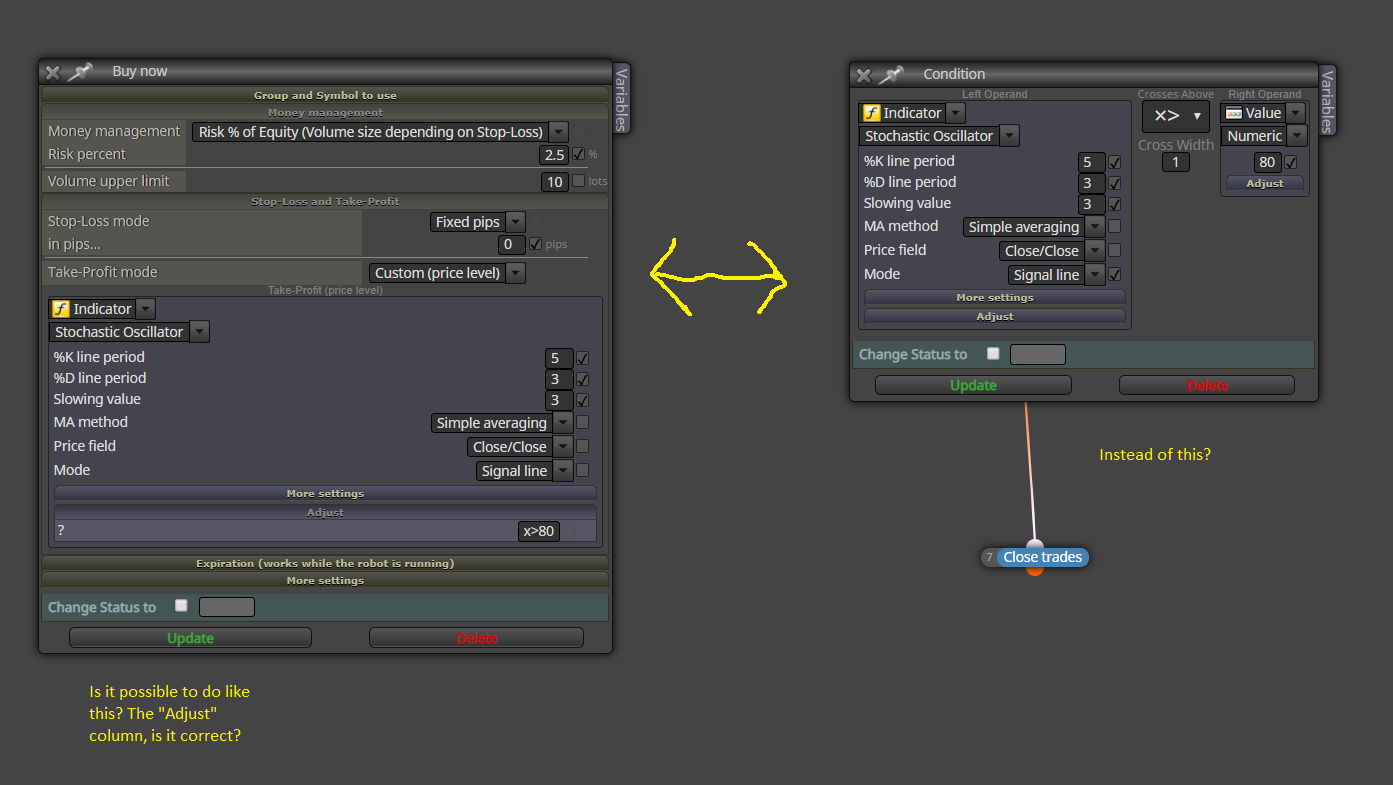
Task: Open Variables tab on Condition panel
Action: [x=1327, y=100]
